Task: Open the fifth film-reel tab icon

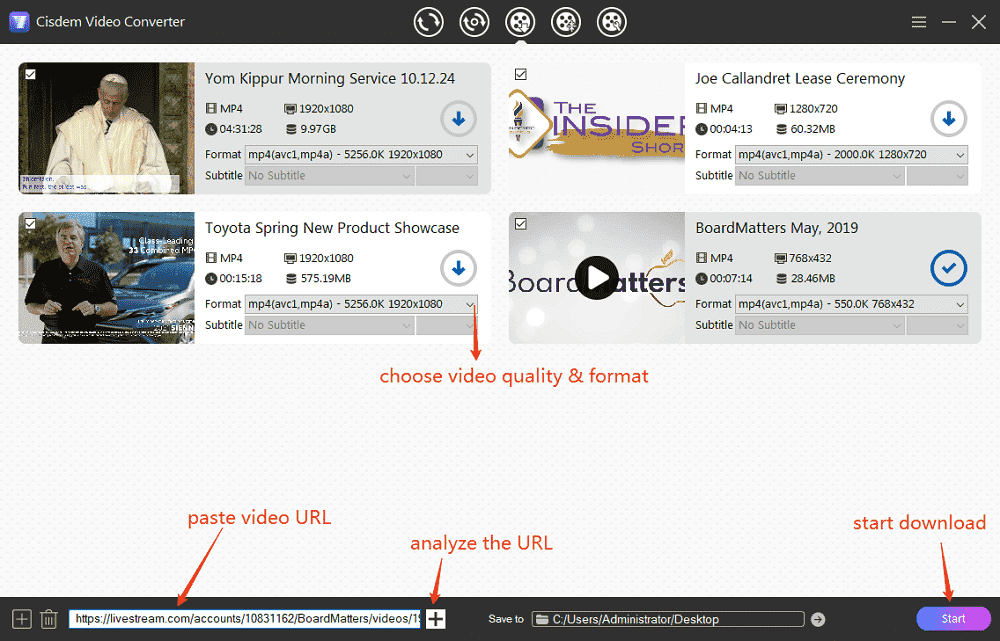Action: click(612, 22)
